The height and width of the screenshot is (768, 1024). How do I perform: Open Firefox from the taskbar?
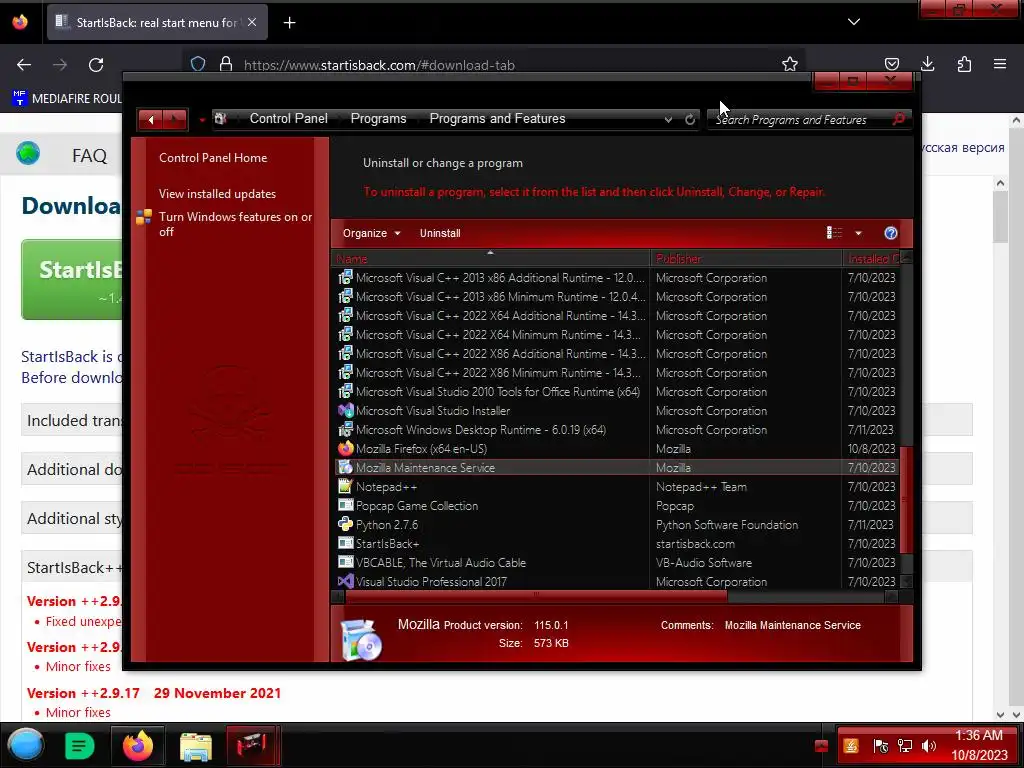click(138, 746)
